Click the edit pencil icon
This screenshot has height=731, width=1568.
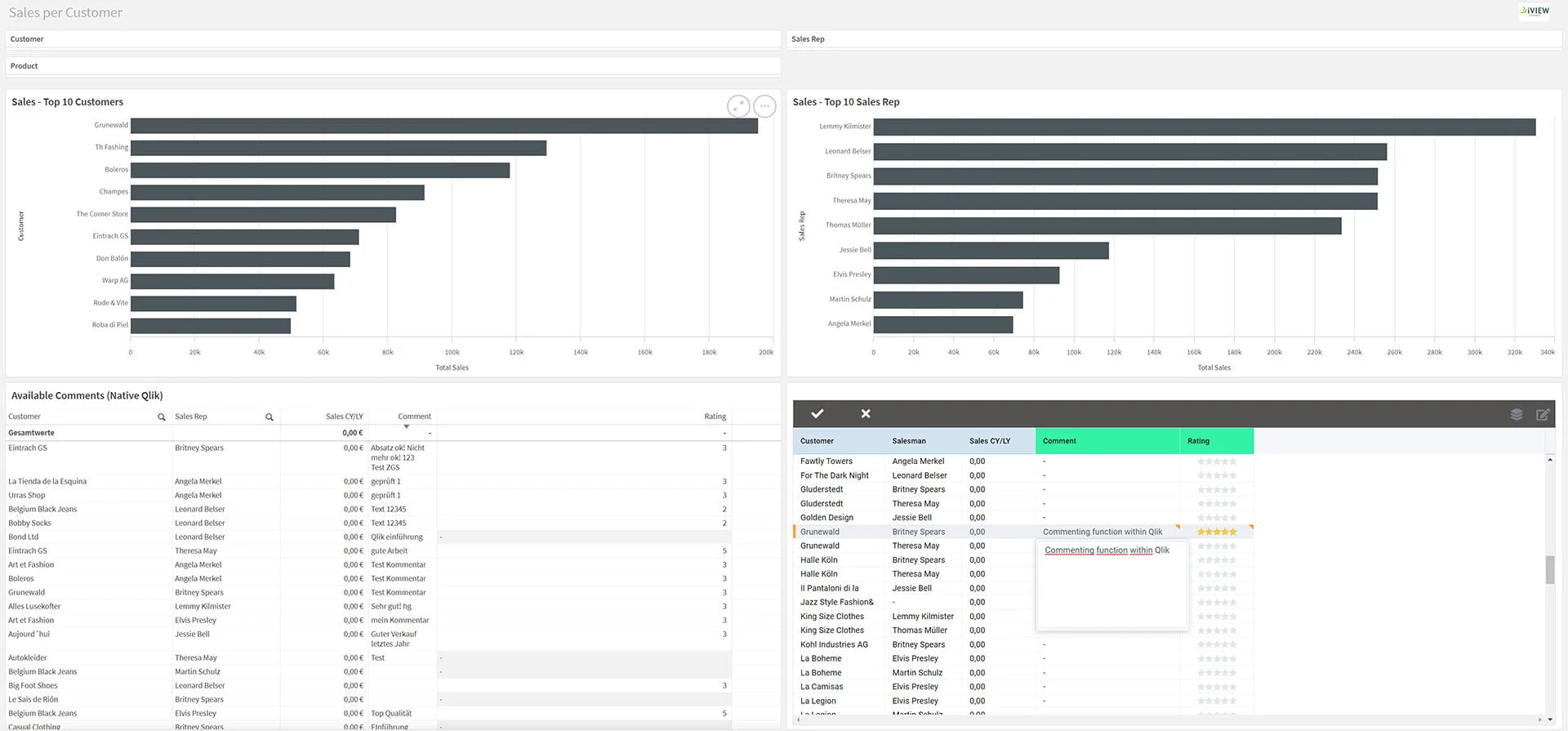1543,415
